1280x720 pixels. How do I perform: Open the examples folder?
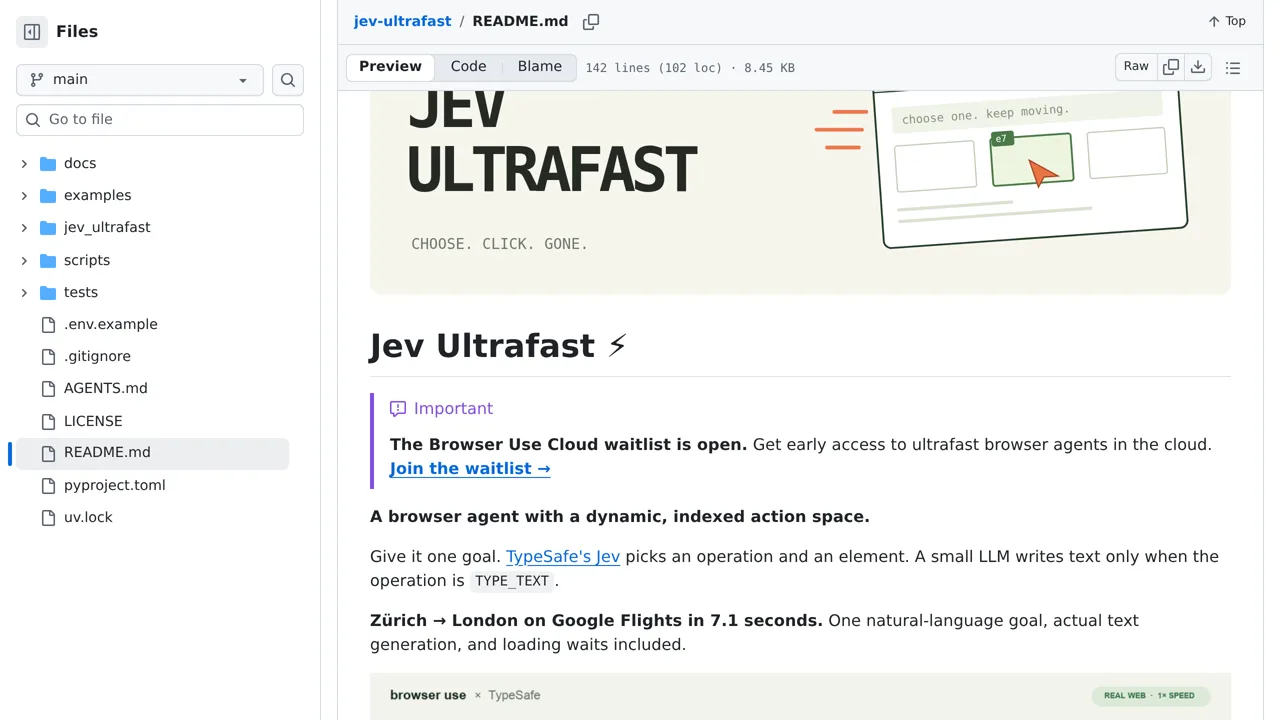point(97,195)
